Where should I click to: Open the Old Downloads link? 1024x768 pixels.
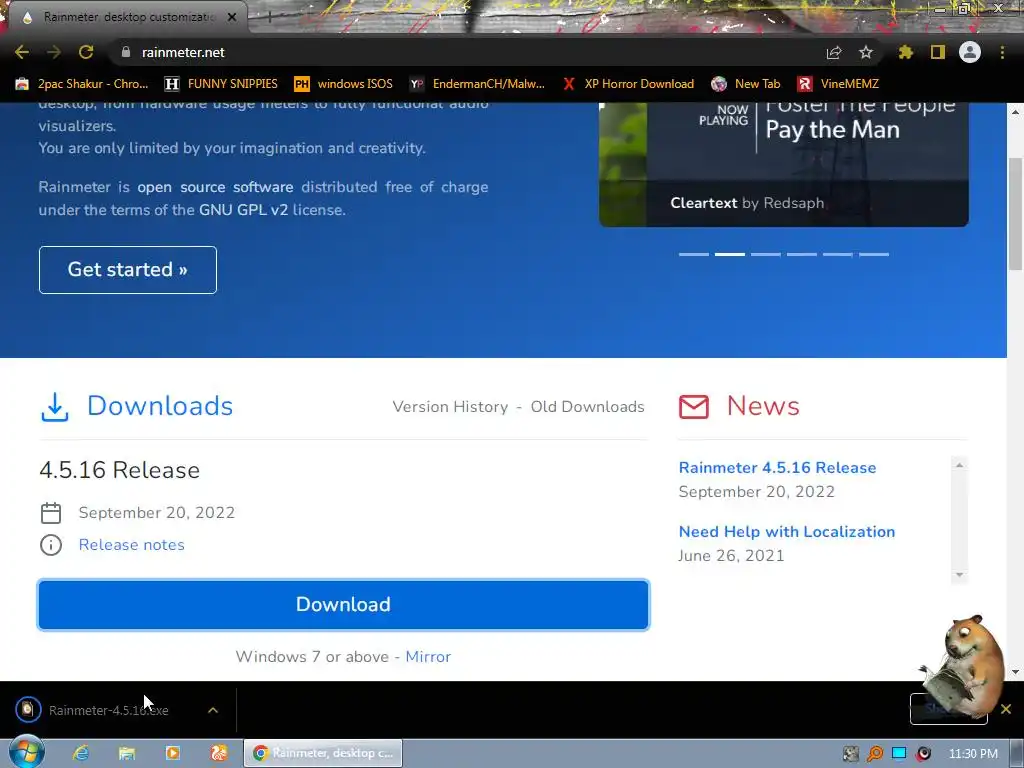pos(587,406)
